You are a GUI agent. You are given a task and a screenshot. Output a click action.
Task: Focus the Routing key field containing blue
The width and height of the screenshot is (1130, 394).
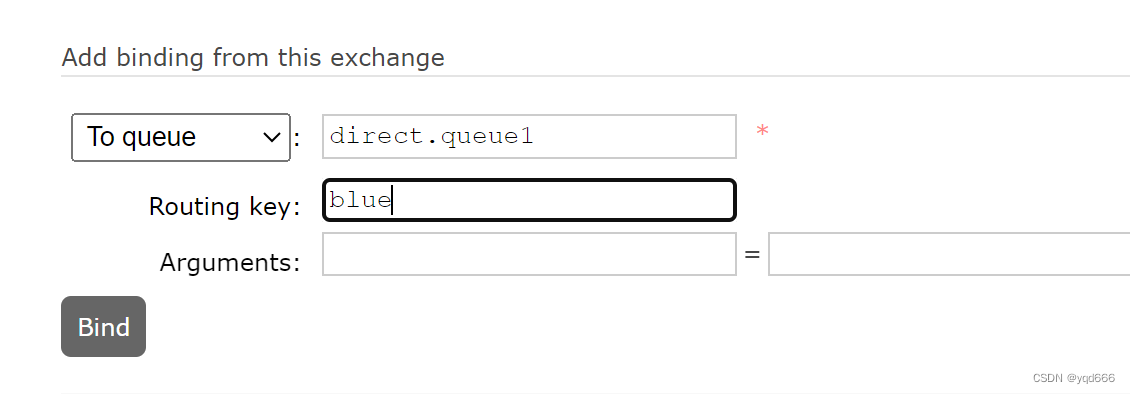click(529, 200)
